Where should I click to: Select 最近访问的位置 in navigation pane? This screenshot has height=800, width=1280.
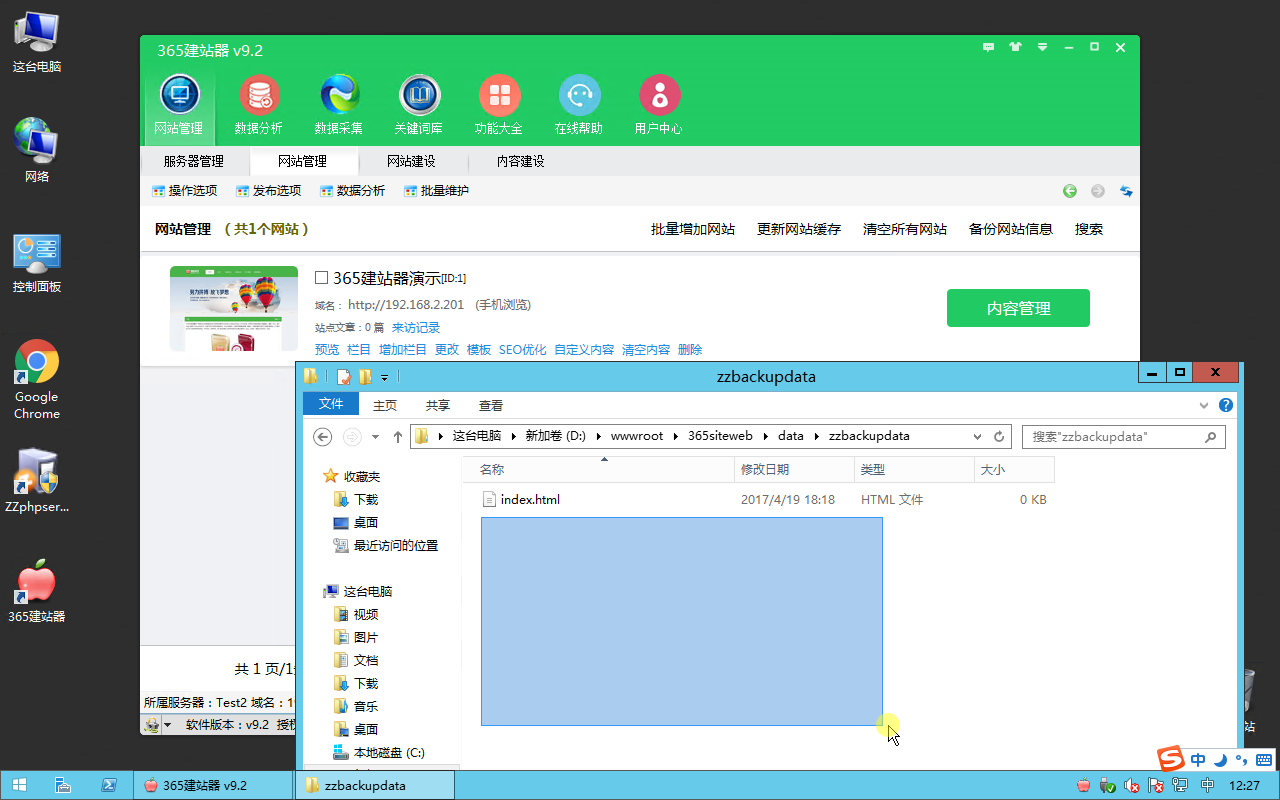click(x=395, y=545)
